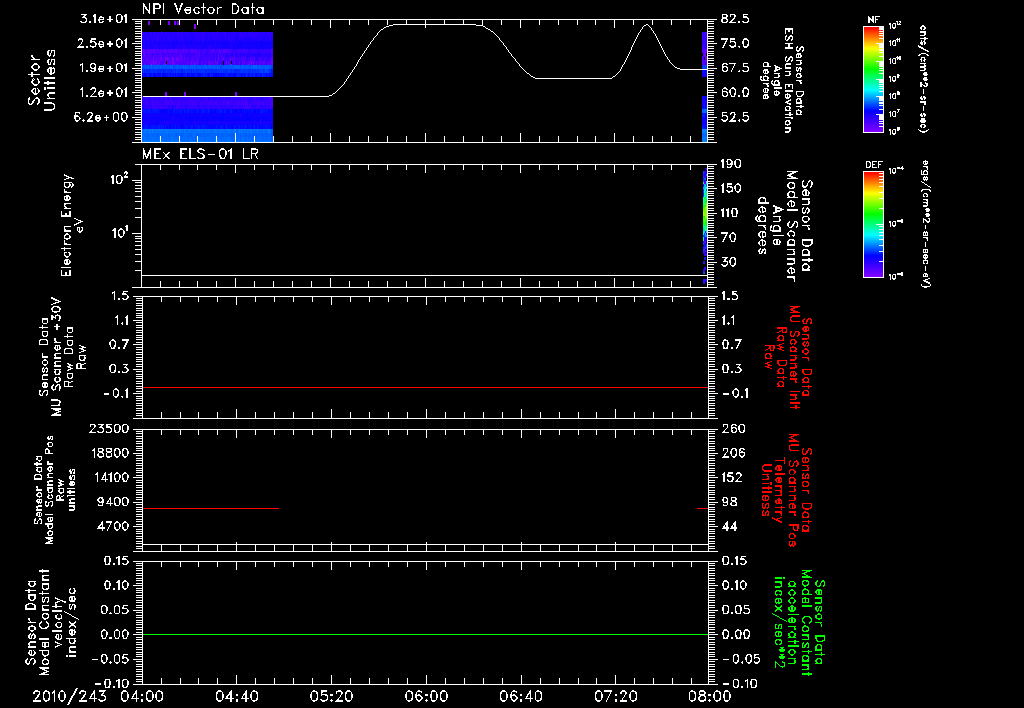Click the 18800 scanner position tick label
1024x708 pixels.
pos(109,453)
